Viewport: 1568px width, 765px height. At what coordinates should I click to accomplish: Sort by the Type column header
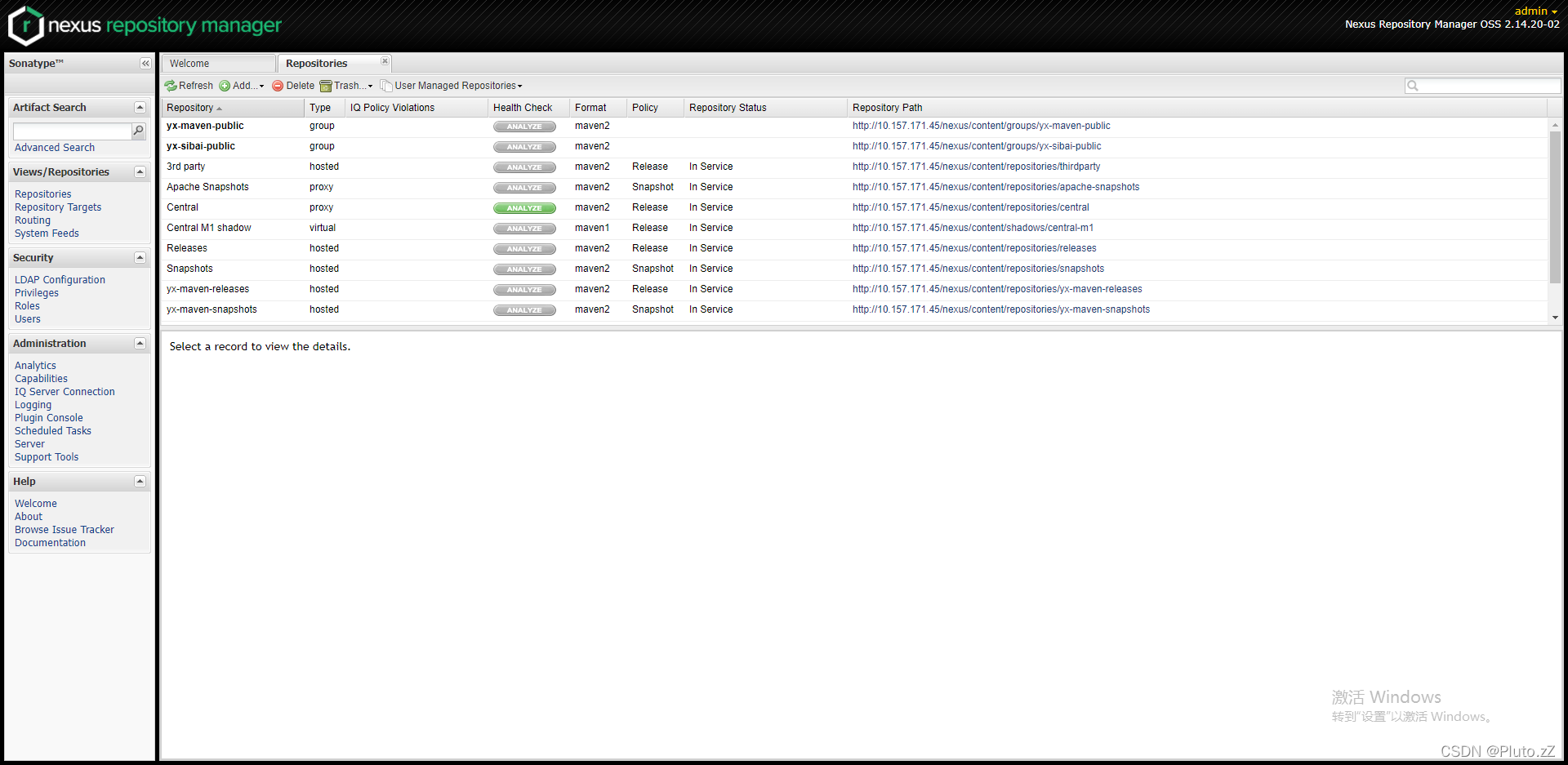coord(324,108)
